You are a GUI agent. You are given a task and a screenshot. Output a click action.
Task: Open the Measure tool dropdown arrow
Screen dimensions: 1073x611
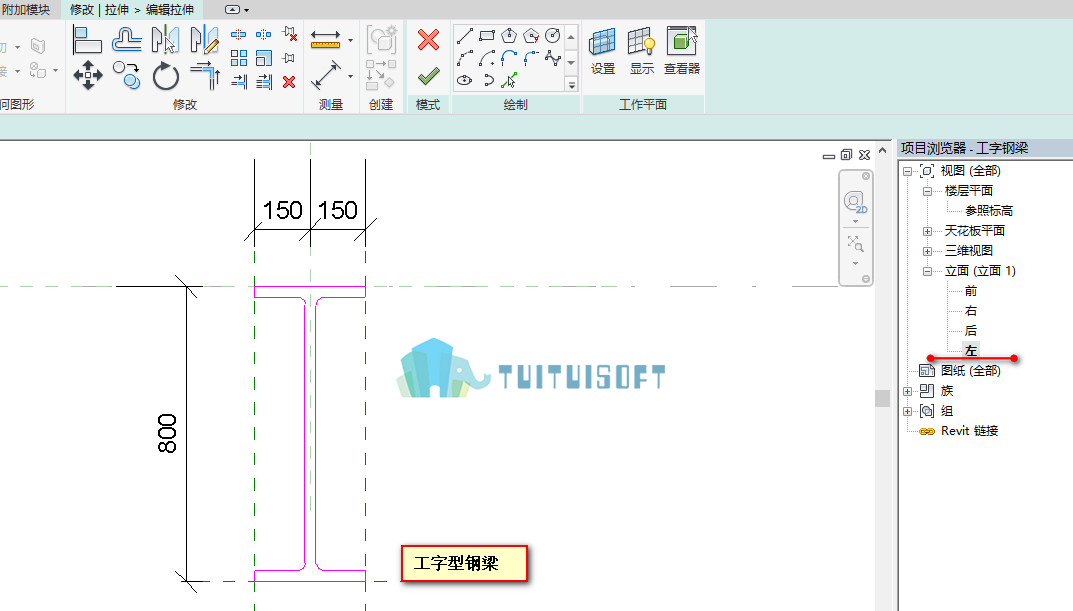[x=350, y=40]
